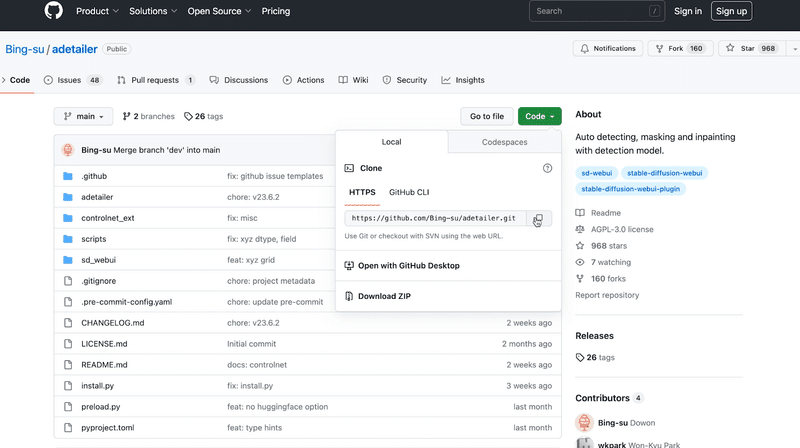Click the pyproject.toml file icon
The width and height of the screenshot is (800, 448).
[68, 428]
